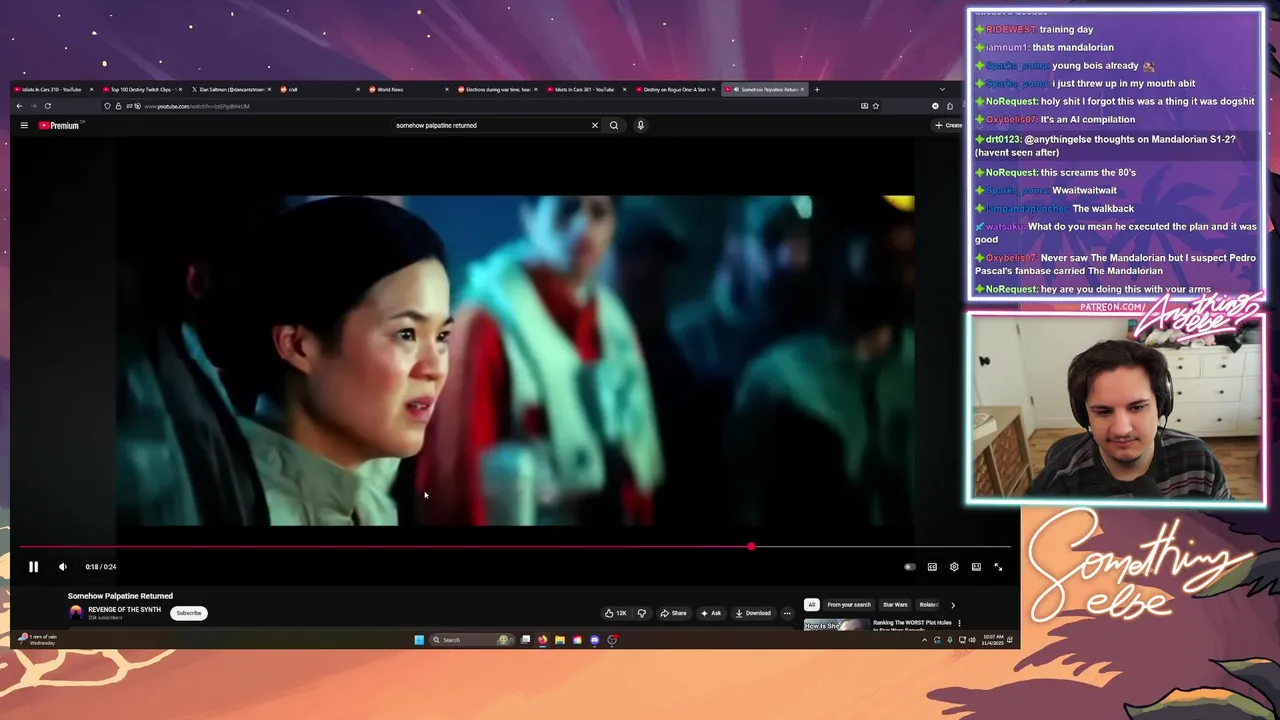Open REVENGE OF THE SYNTH channel name link

pos(124,609)
